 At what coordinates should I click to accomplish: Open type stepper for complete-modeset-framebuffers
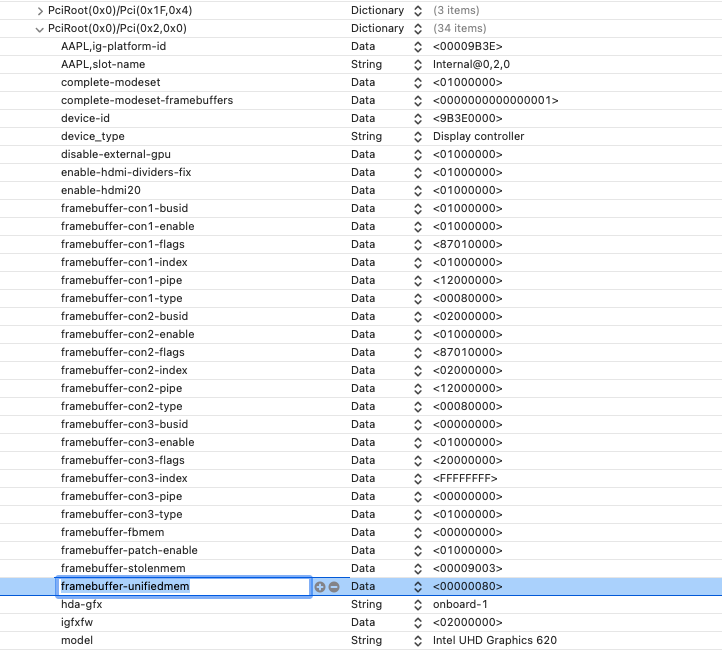(x=418, y=101)
